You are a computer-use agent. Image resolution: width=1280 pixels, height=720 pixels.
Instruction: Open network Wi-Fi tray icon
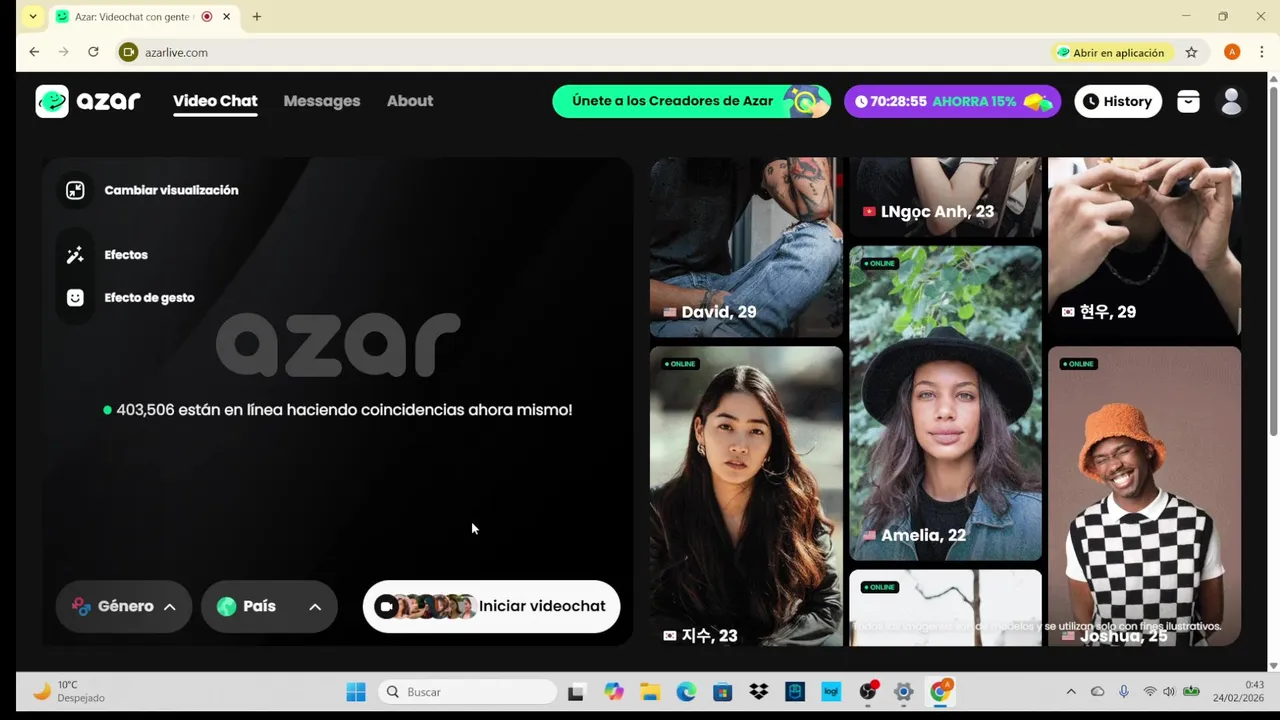1149,692
